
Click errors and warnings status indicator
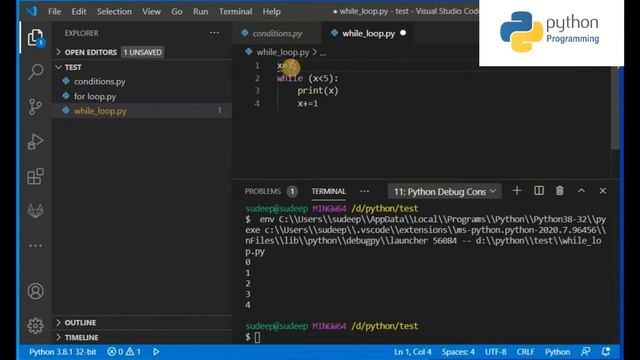click(124, 352)
